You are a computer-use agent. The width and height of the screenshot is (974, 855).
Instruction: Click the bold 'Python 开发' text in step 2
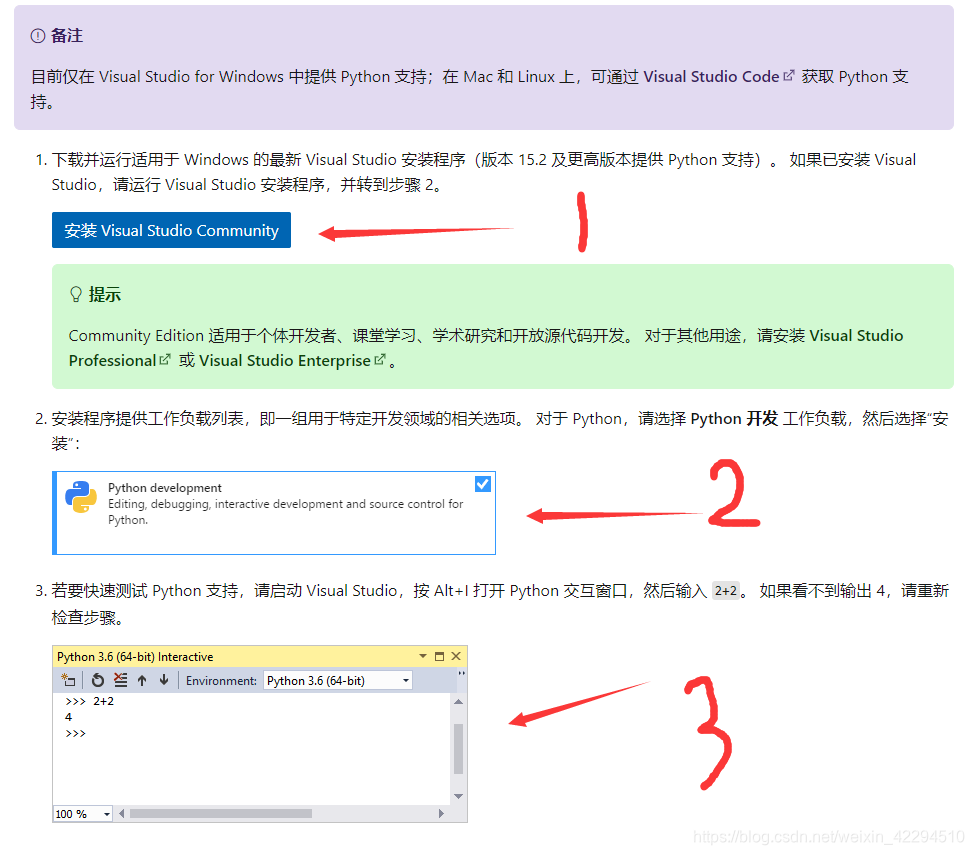pos(734,419)
